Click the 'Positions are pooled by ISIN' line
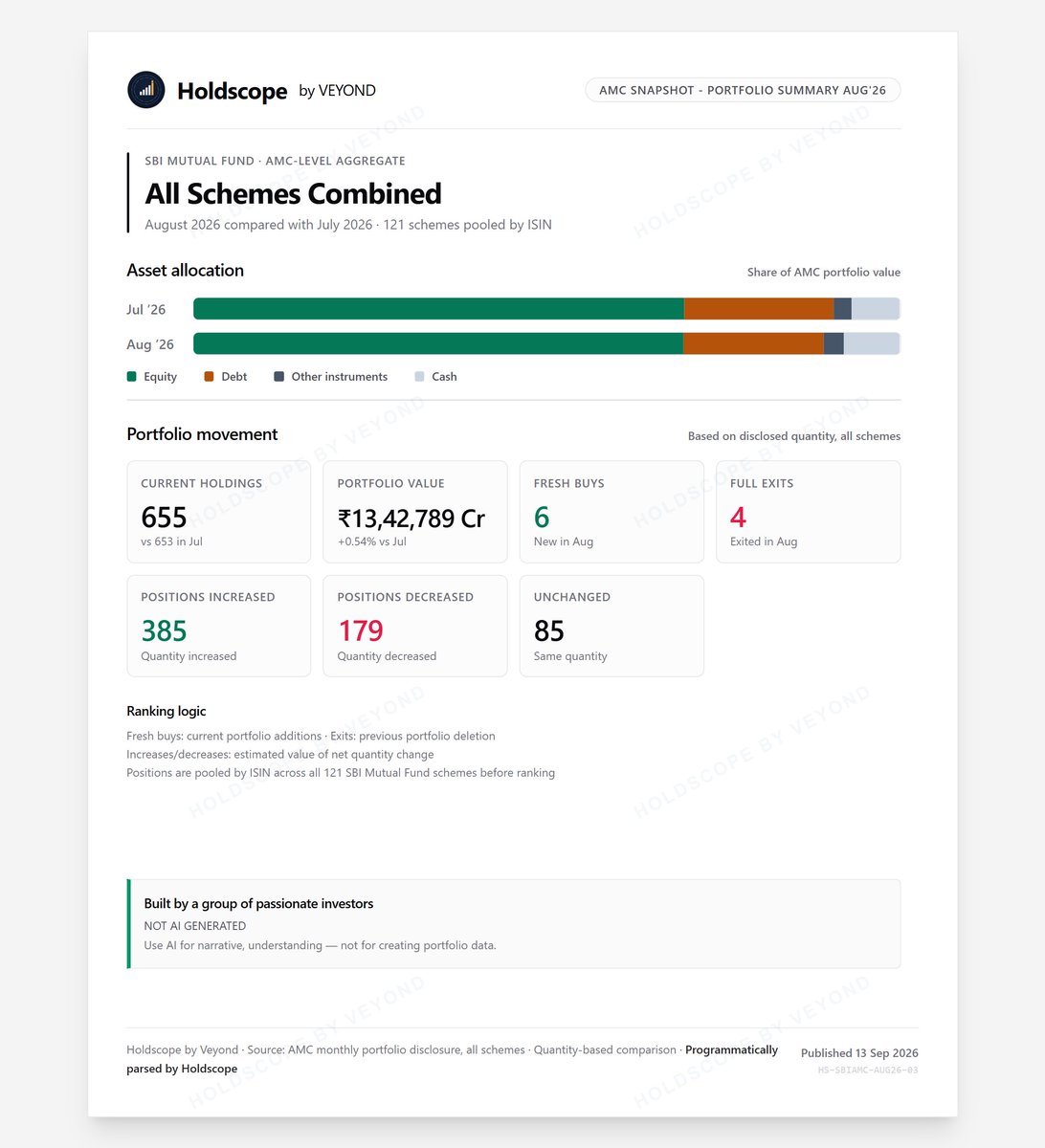This screenshot has height=1148, width=1045. 341,772
